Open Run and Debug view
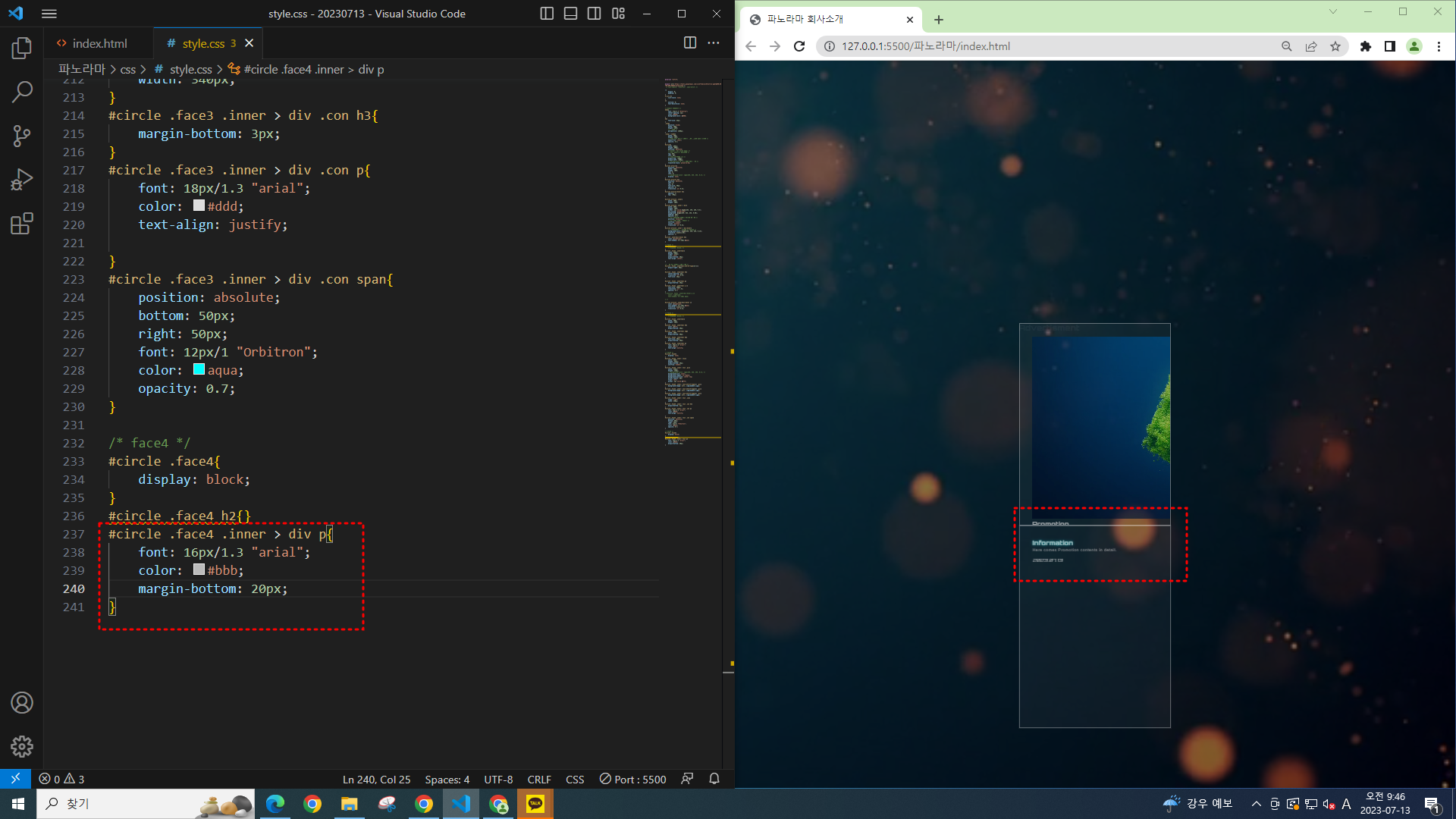Image resolution: width=1456 pixels, height=819 pixels. pos(22,180)
